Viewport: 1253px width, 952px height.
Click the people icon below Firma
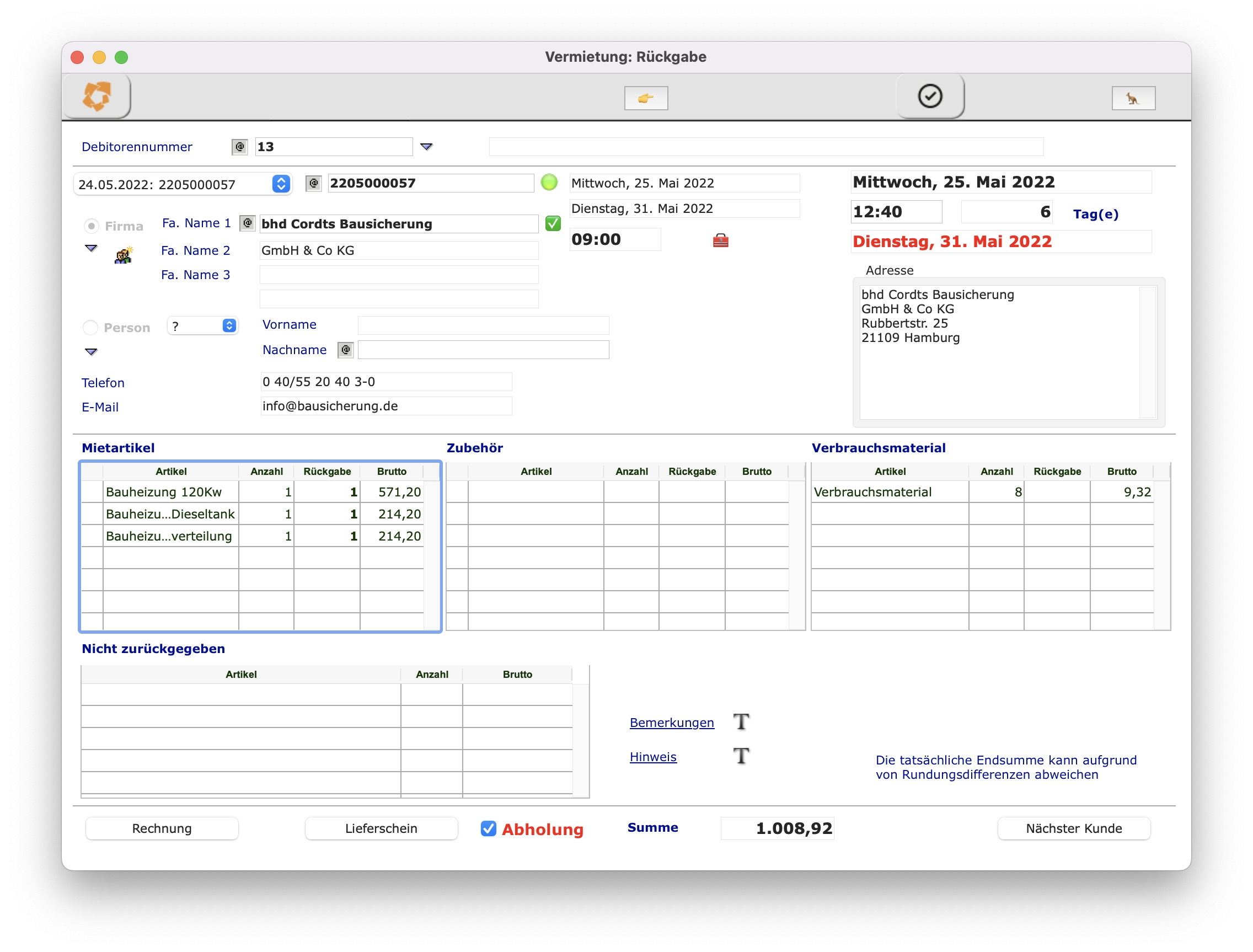(x=124, y=255)
